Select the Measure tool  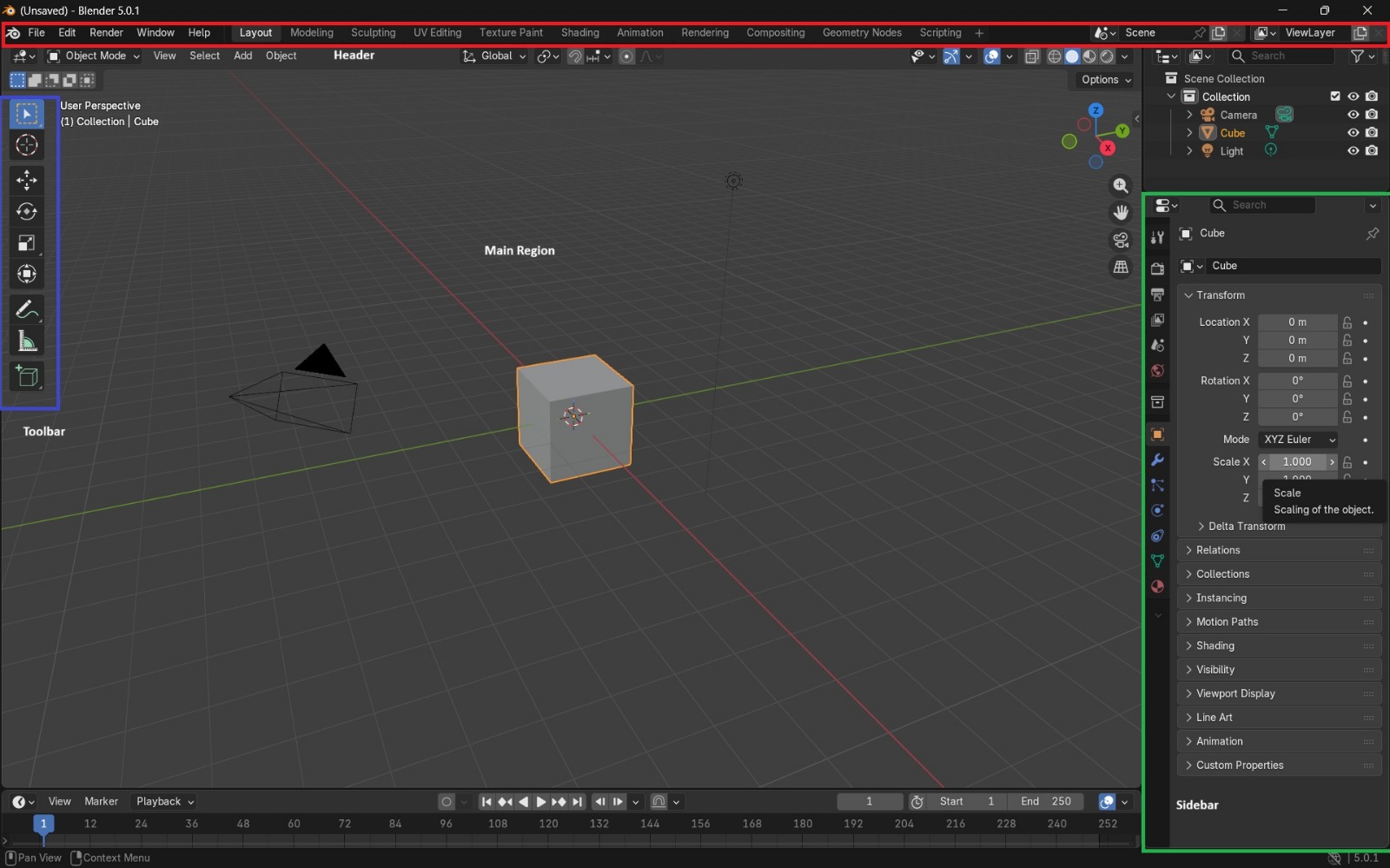[26, 340]
